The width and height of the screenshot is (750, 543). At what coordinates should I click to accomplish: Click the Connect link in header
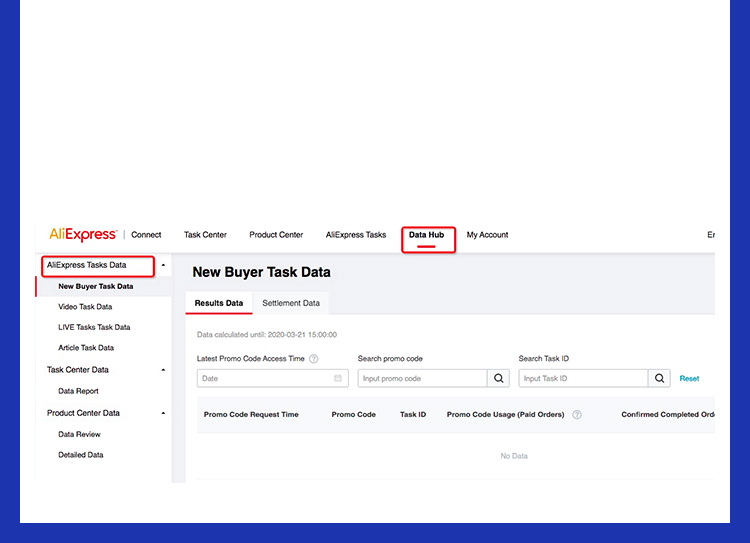pyautogui.click(x=146, y=235)
